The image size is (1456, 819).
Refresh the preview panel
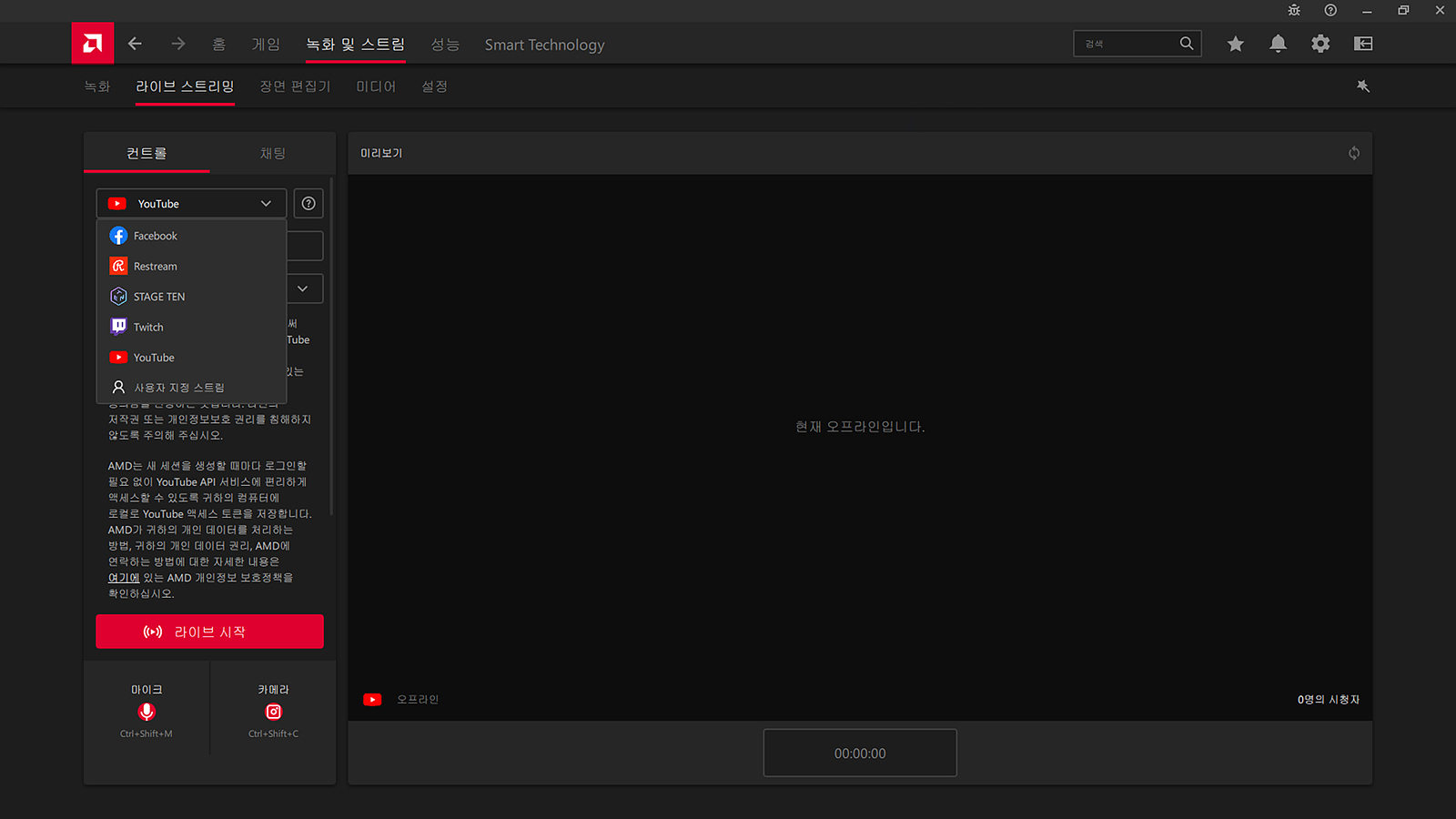click(1354, 153)
